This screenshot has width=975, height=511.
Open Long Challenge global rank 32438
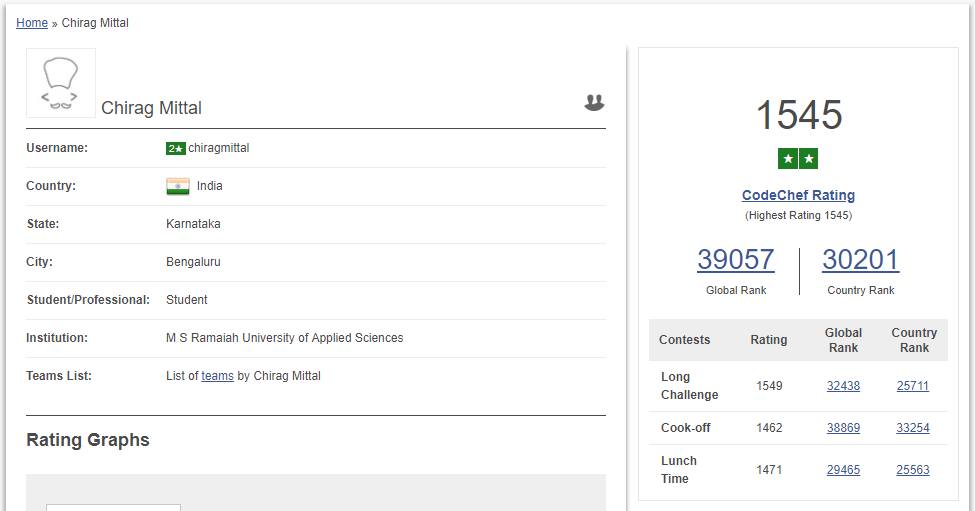tap(843, 386)
